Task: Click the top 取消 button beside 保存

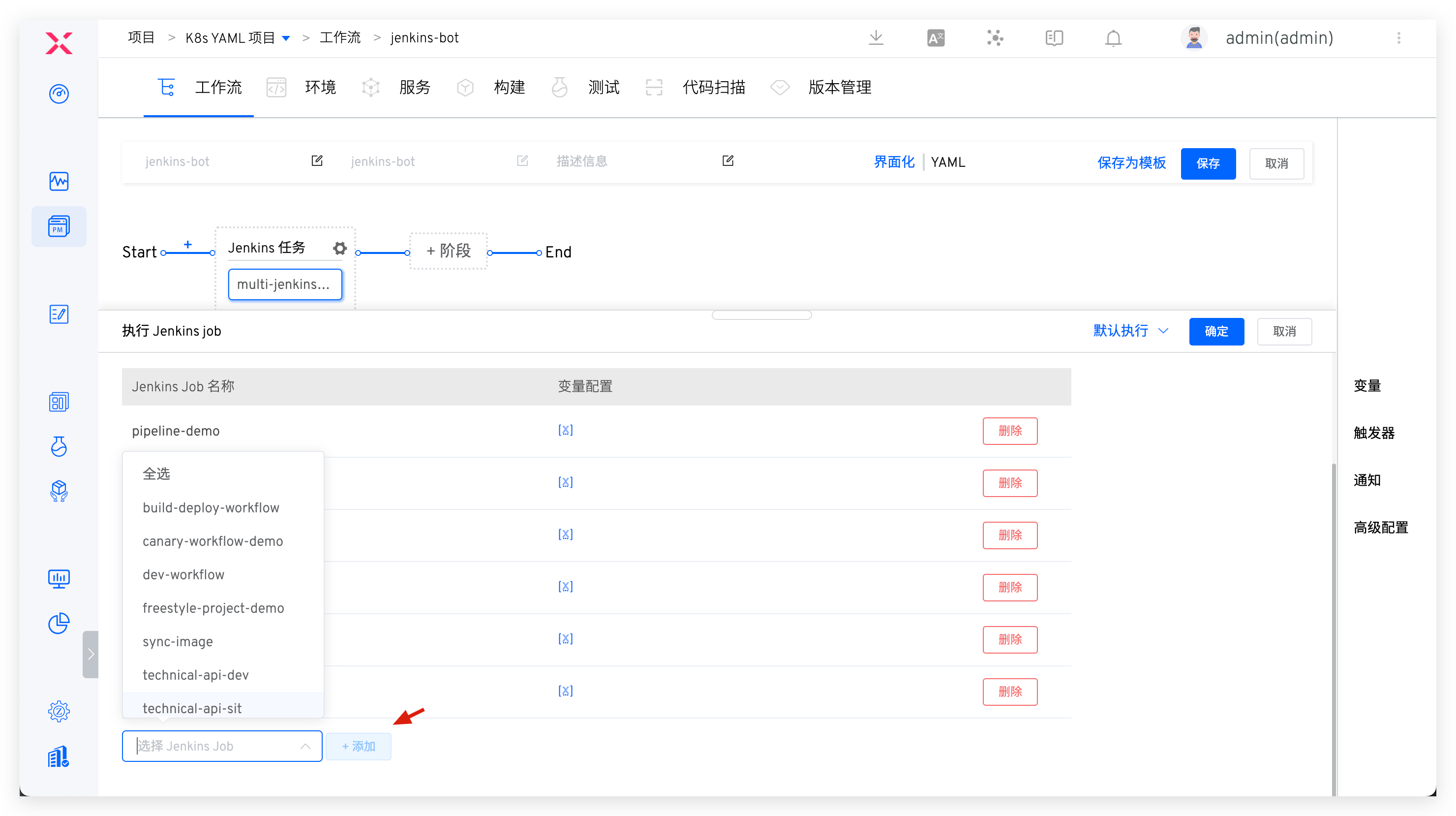Action: (x=1276, y=163)
